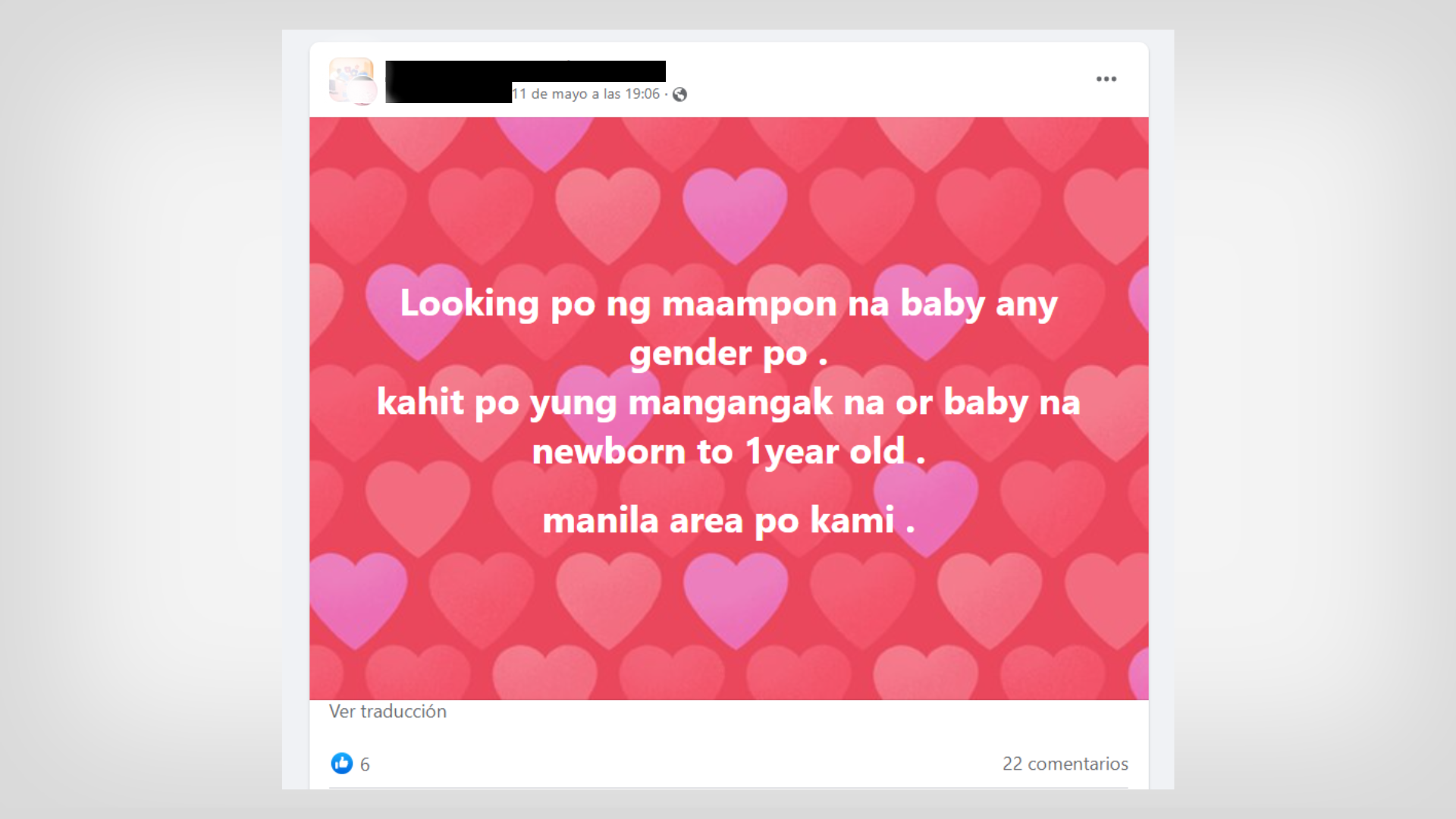1456x819 pixels.
Task: Click the blue thumbs-up reaction icon
Action: coord(342,763)
